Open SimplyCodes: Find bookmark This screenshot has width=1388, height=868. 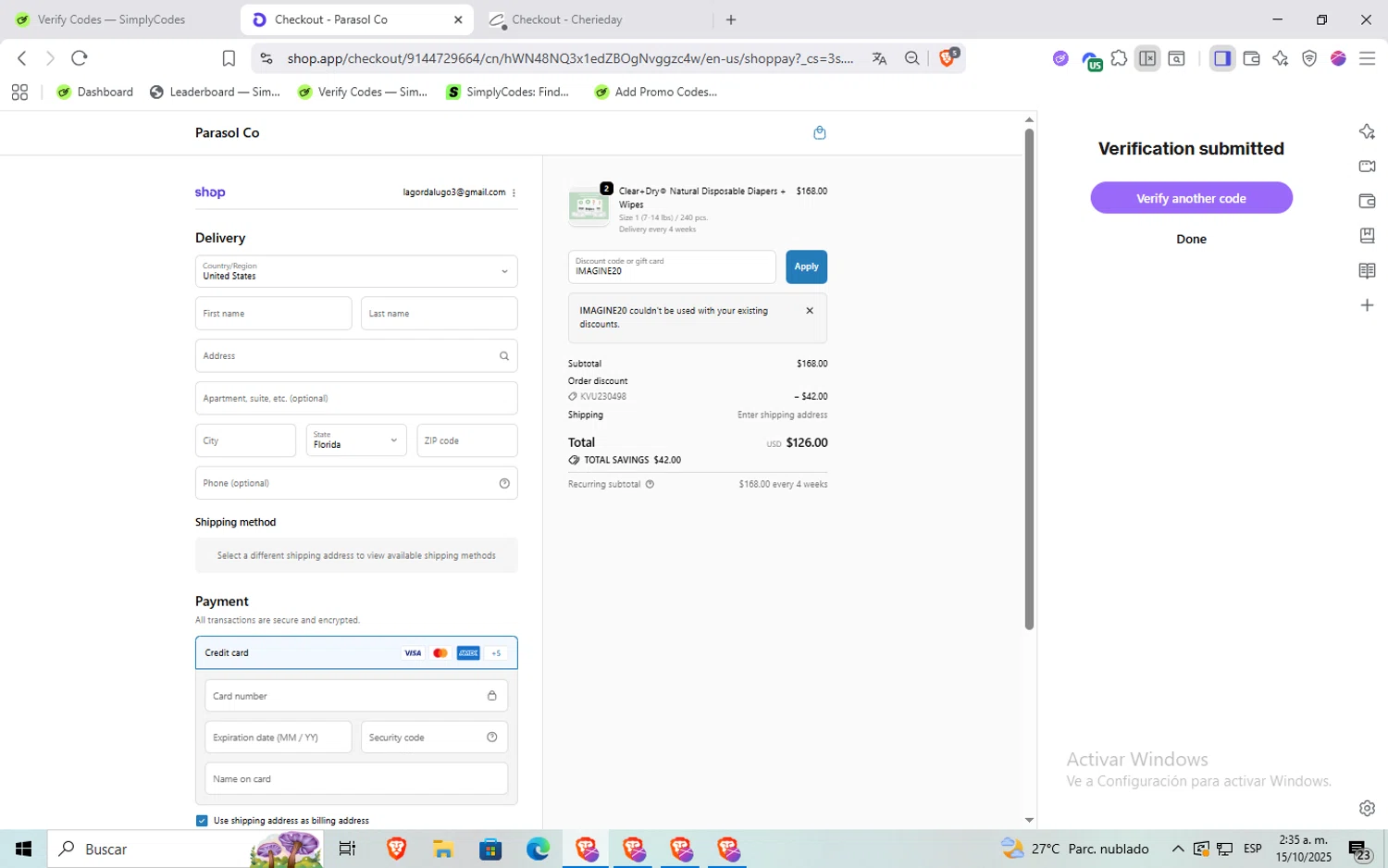(x=507, y=92)
